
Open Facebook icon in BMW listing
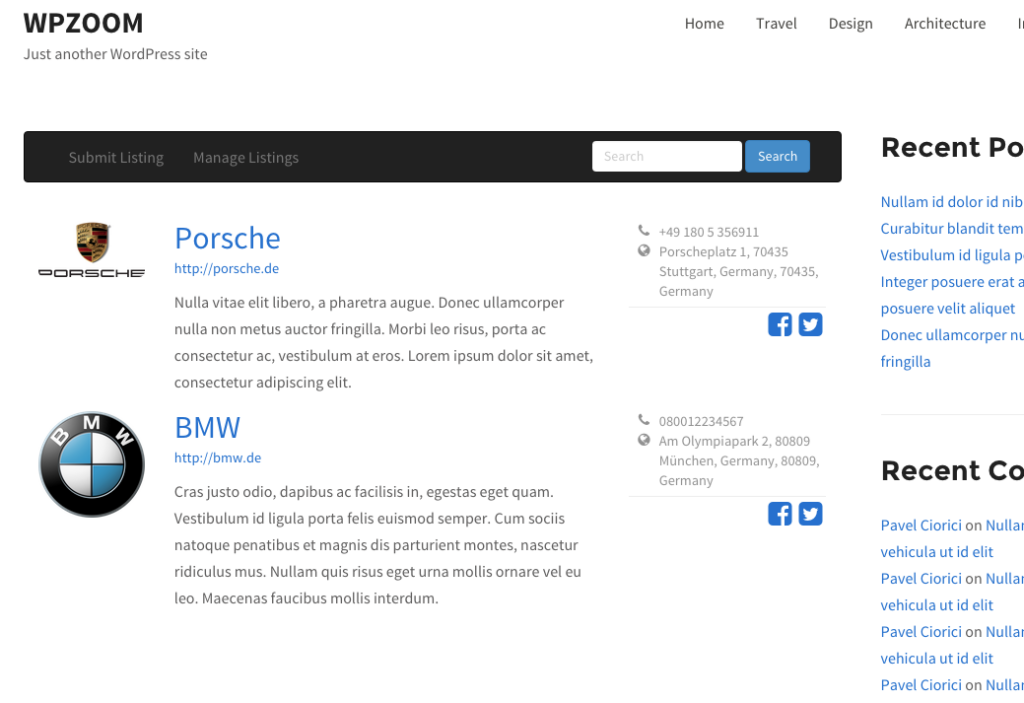(x=780, y=514)
